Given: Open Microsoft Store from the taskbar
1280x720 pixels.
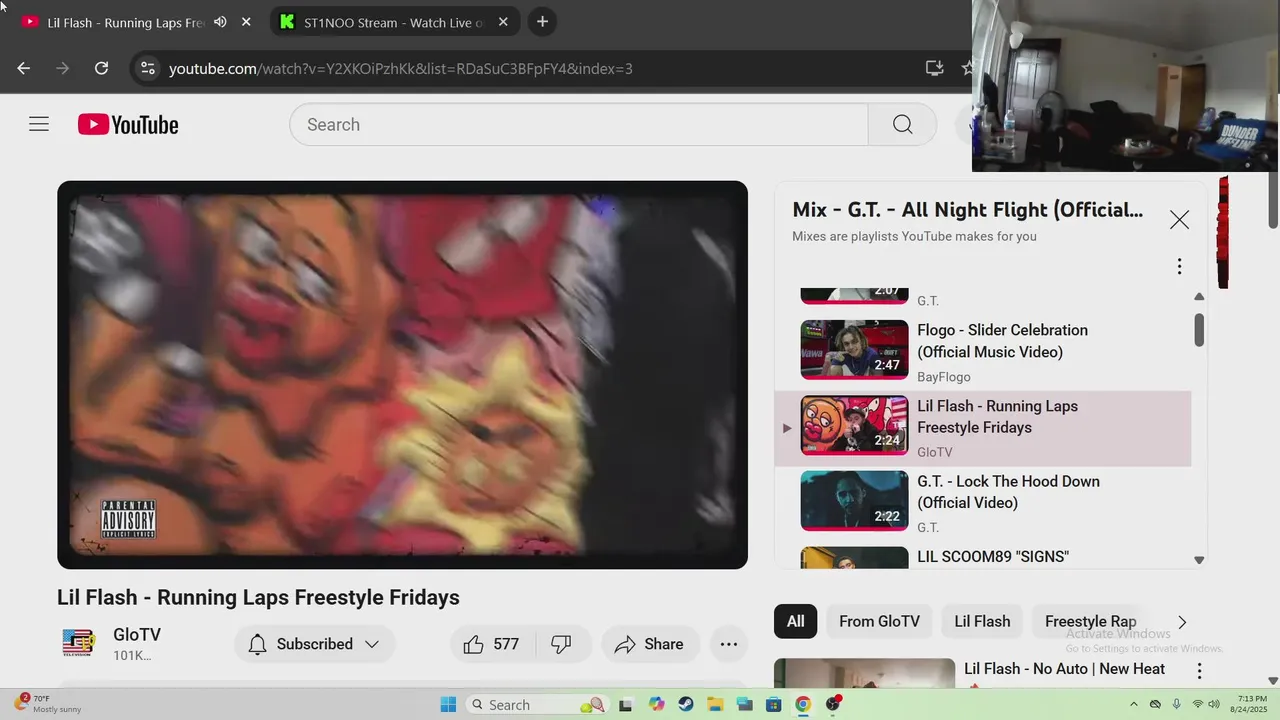Looking at the screenshot, I should click(773, 704).
